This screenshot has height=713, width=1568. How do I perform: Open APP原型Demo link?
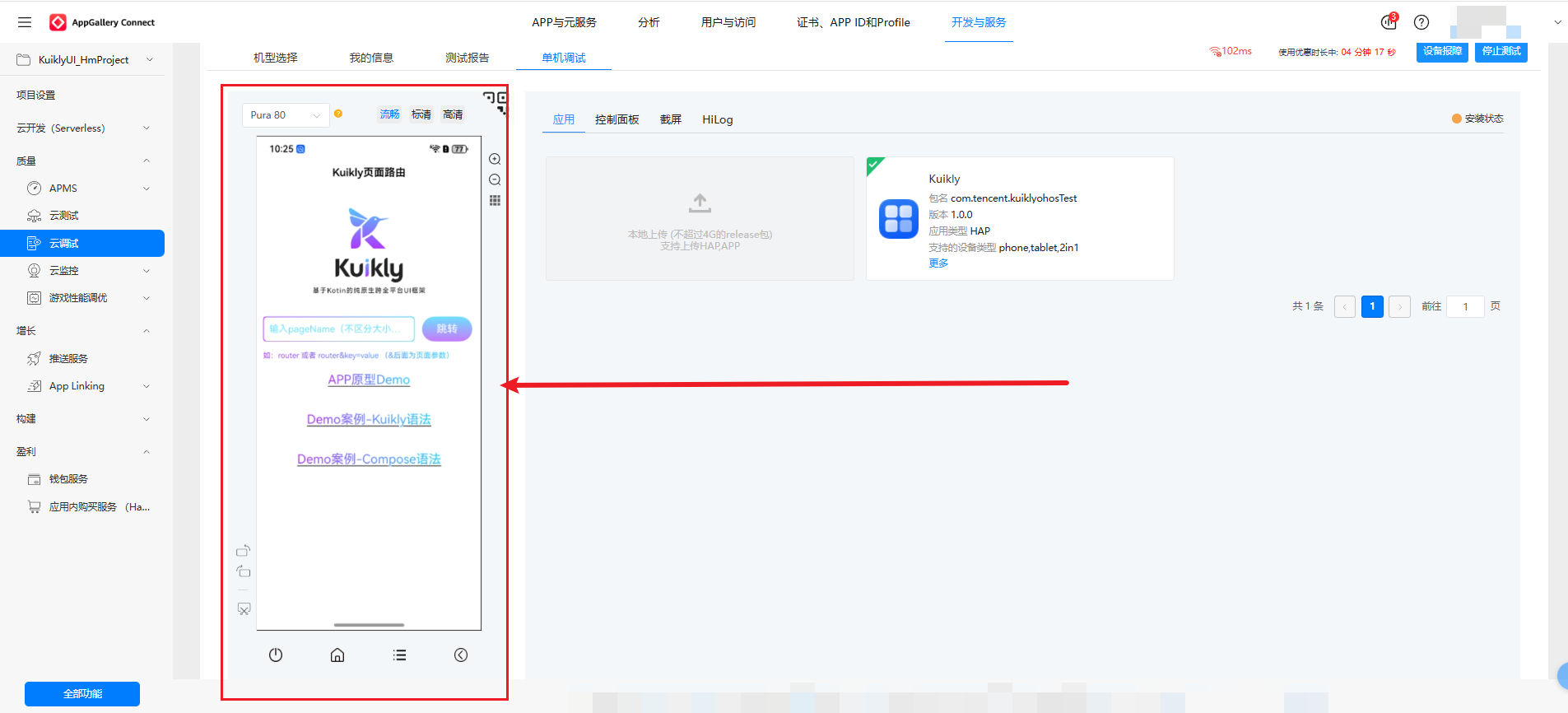[x=369, y=380]
